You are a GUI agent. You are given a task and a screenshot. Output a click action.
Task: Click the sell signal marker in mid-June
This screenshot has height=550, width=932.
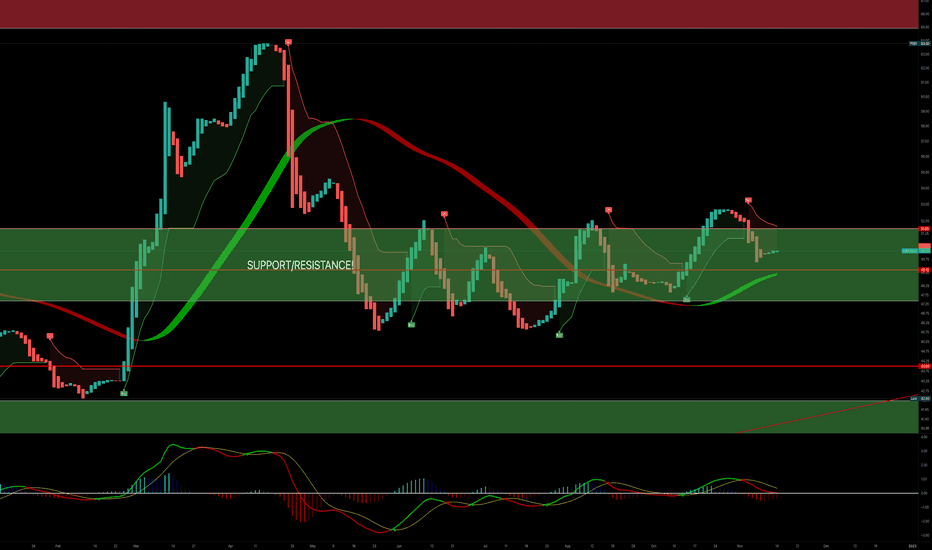point(444,213)
